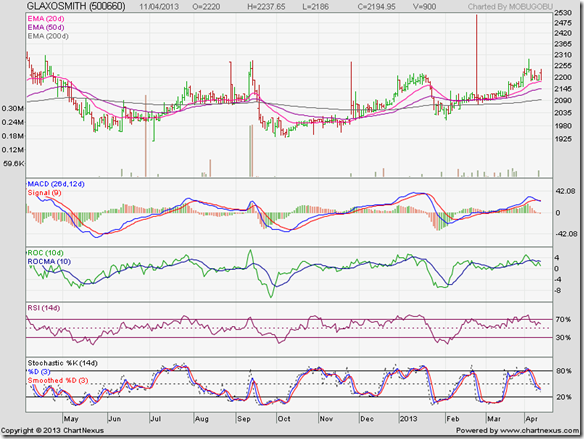The height and width of the screenshot is (439, 584).
Task: Click the 42.08 MACD axis value
Action: 565,191
